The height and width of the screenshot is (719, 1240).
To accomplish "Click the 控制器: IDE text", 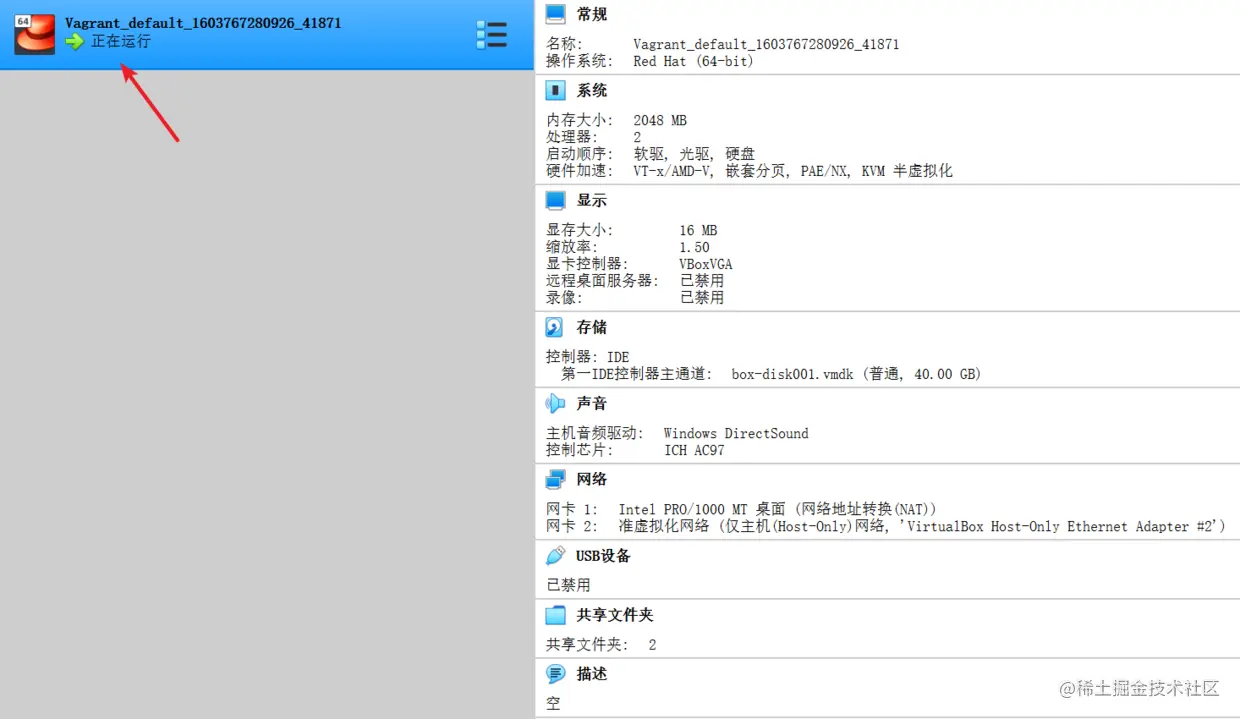I will click(x=588, y=357).
